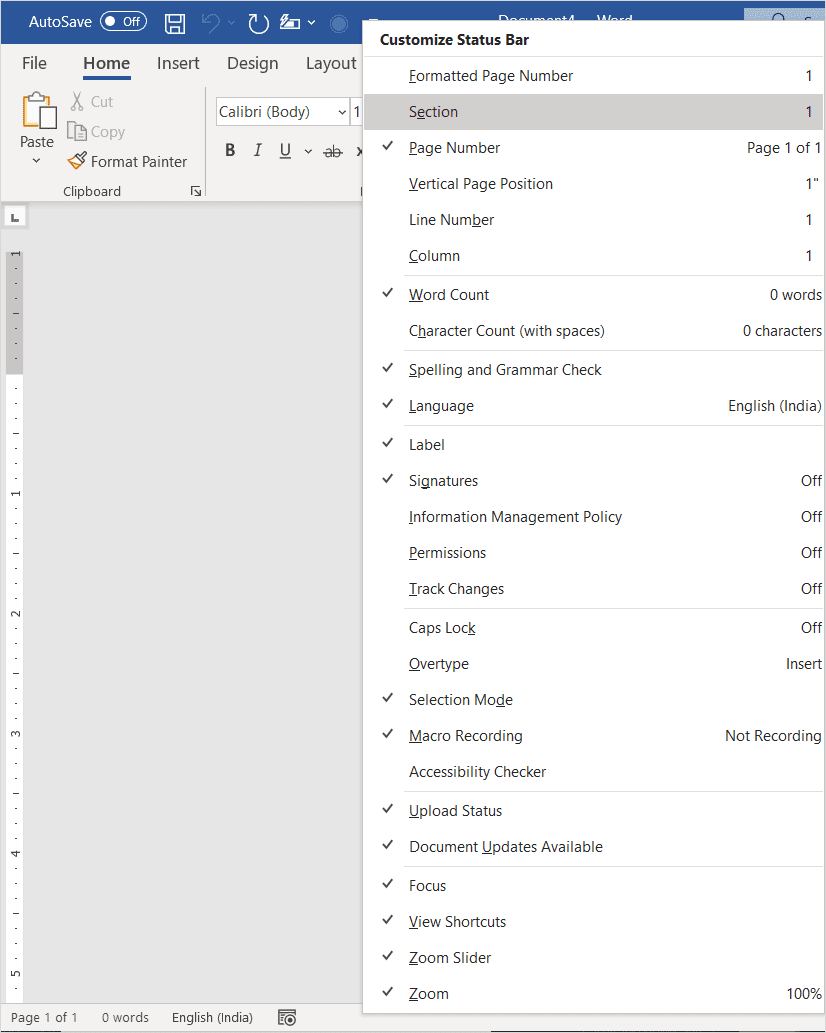Open the Clipboard dialog launcher
The width and height of the screenshot is (826, 1033).
(196, 191)
